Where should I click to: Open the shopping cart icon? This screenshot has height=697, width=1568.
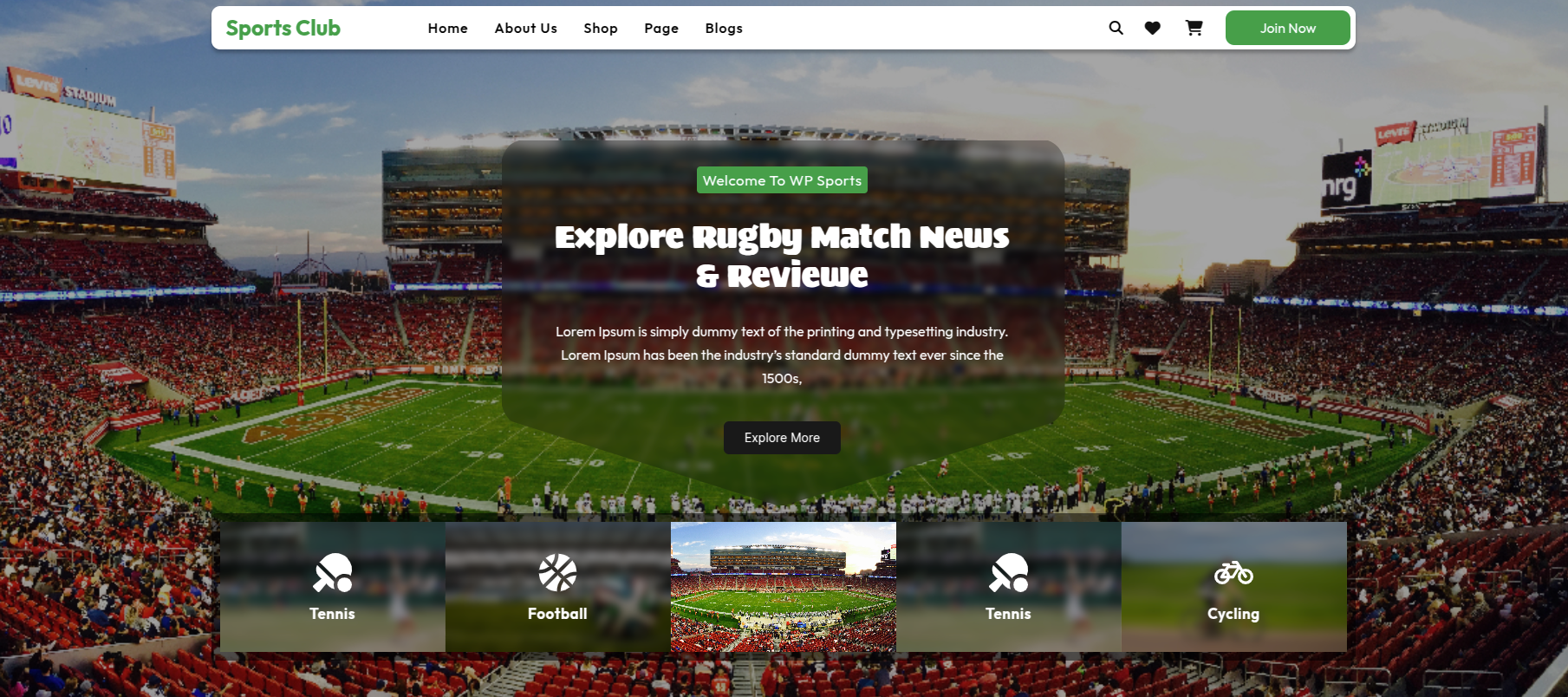1194,28
